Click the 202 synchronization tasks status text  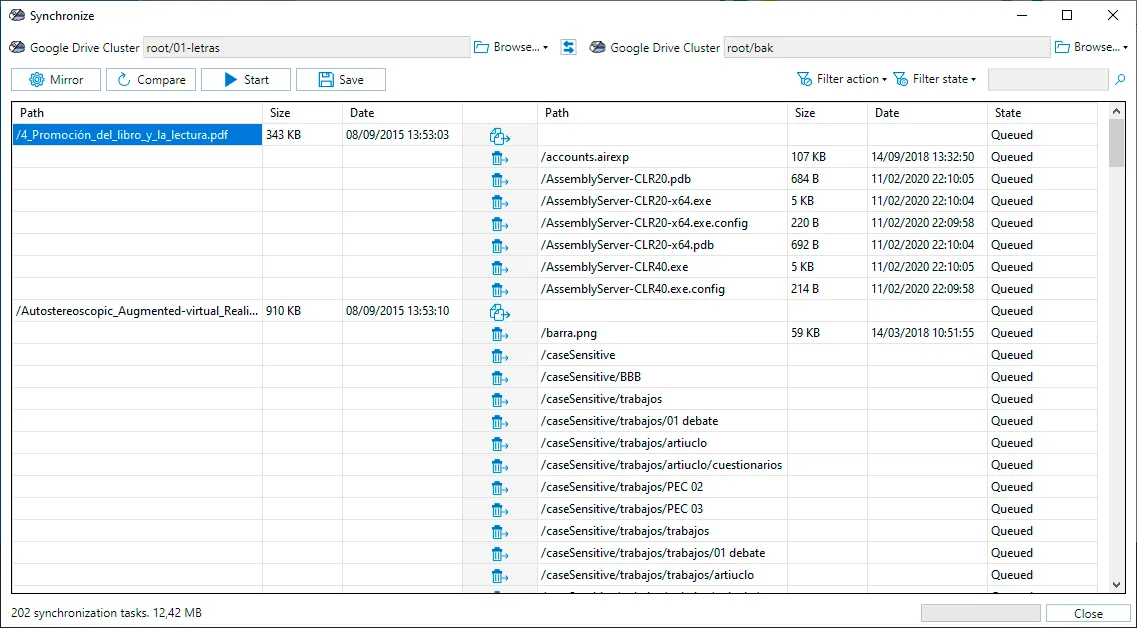106,613
